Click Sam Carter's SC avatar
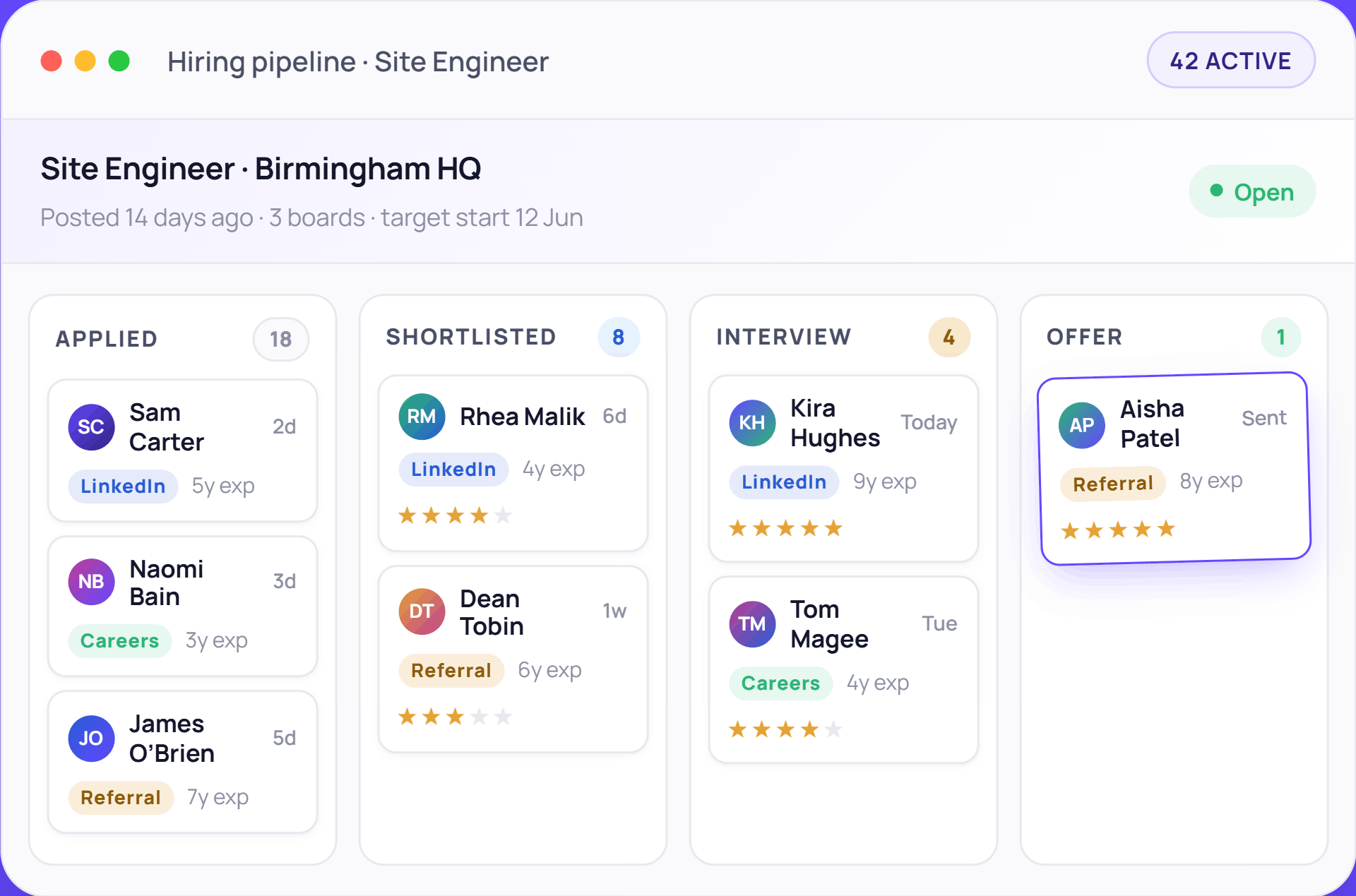The height and width of the screenshot is (896, 1356). (x=91, y=426)
